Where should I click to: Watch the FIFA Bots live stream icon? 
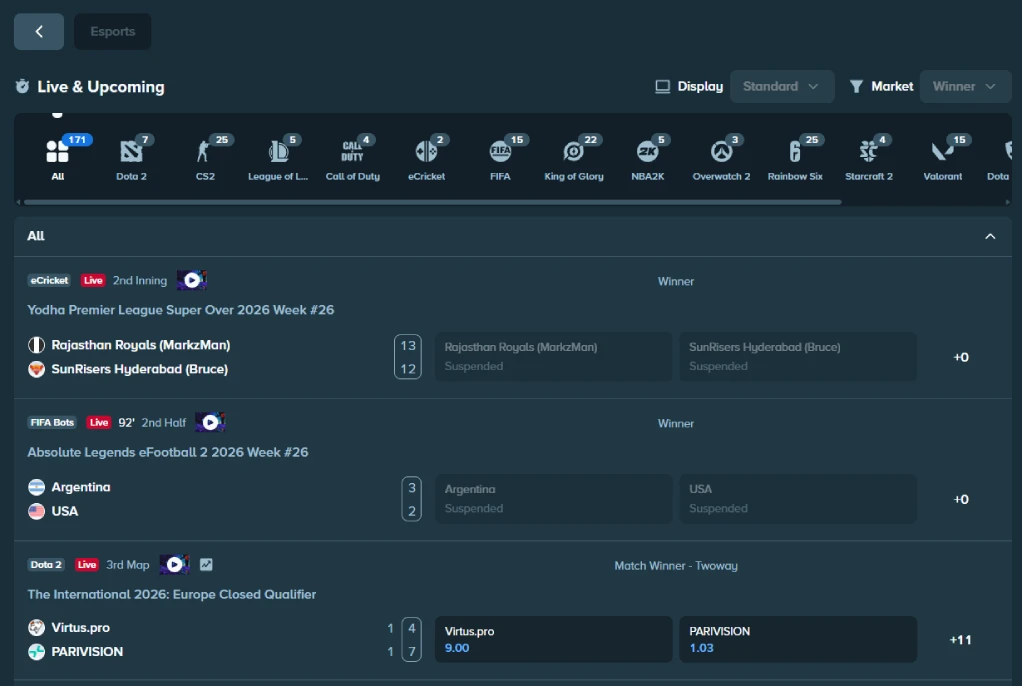tap(210, 423)
